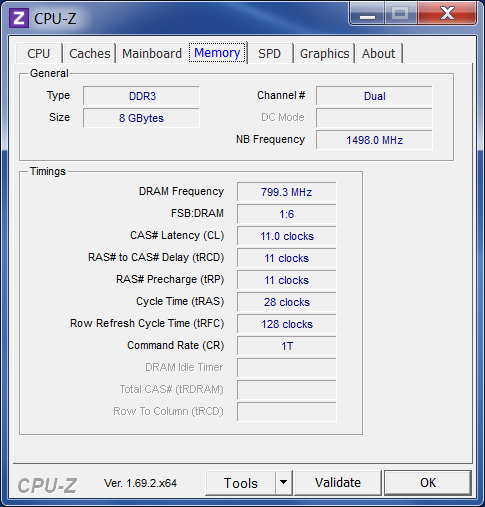Click the Validate button
The image size is (485, 507).
tap(338, 483)
